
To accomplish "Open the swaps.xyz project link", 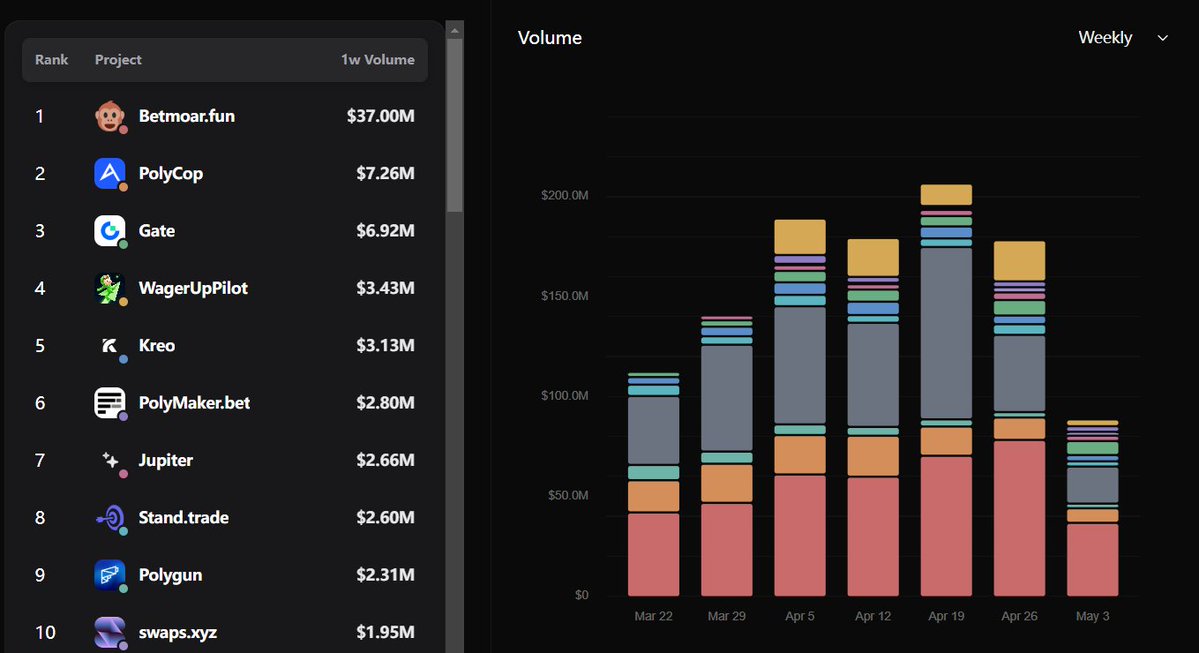I will [x=177, y=632].
